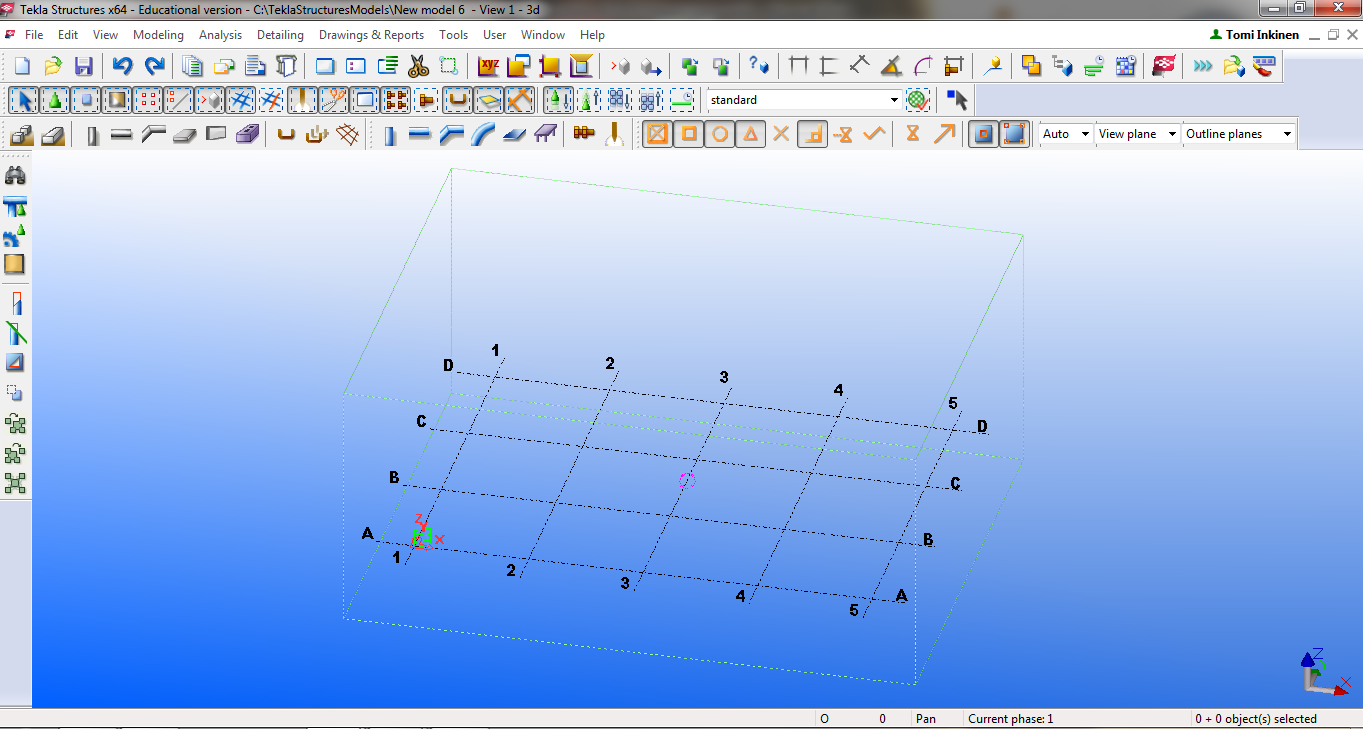1363x729 pixels.
Task: Open a model via folder icon
Action: (x=53, y=67)
